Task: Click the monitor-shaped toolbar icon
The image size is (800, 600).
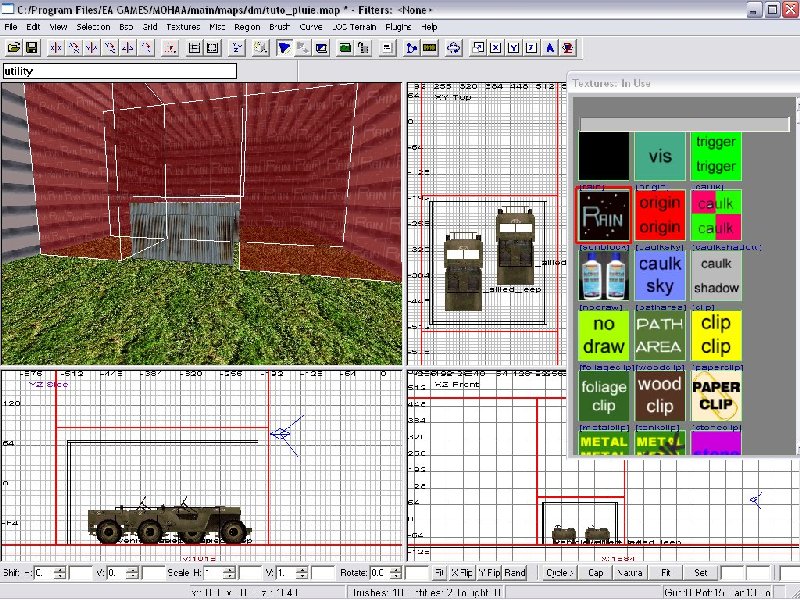Action: [x=321, y=48]
